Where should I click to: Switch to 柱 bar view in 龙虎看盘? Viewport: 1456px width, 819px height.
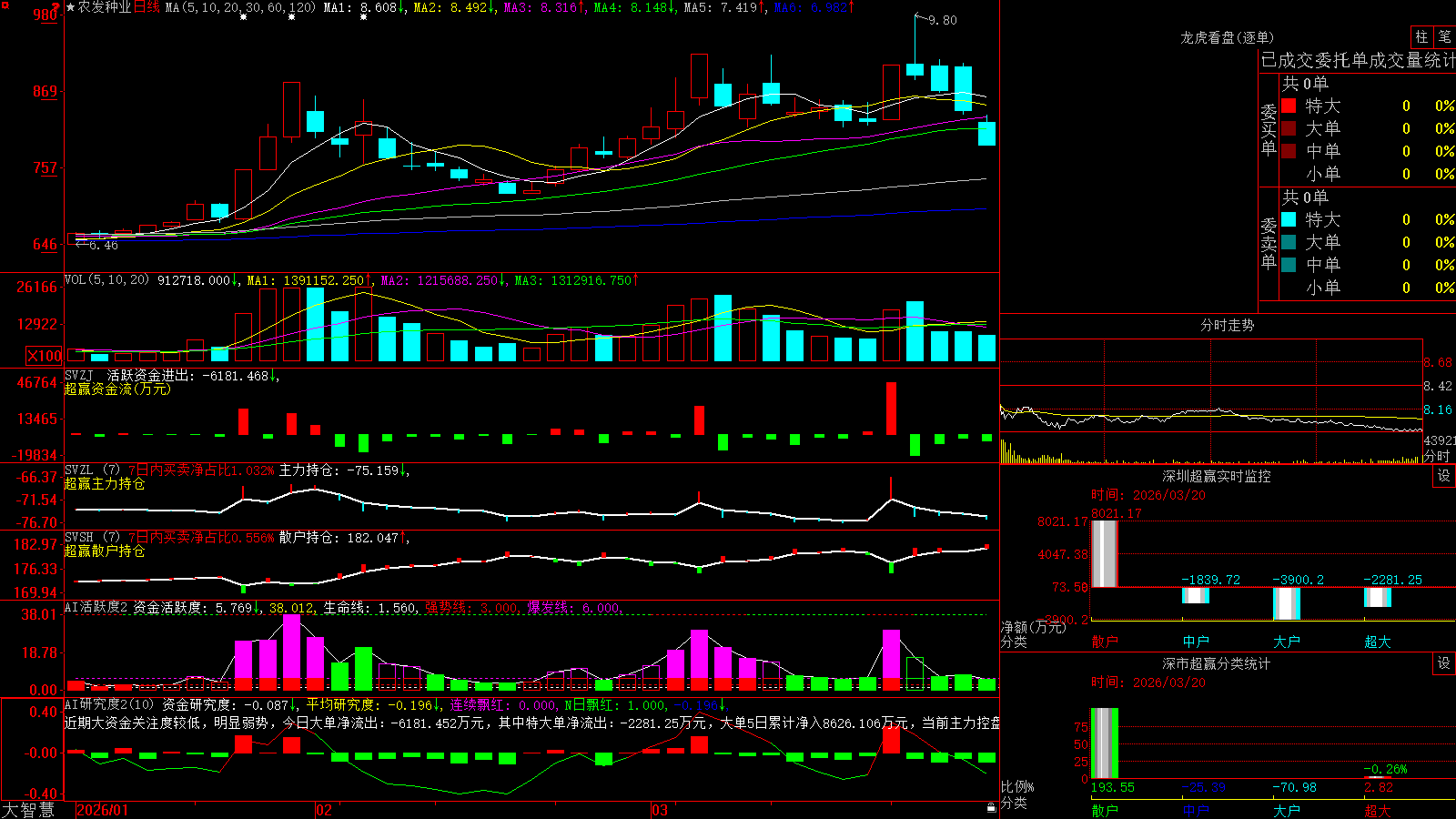coord(1421,36)
